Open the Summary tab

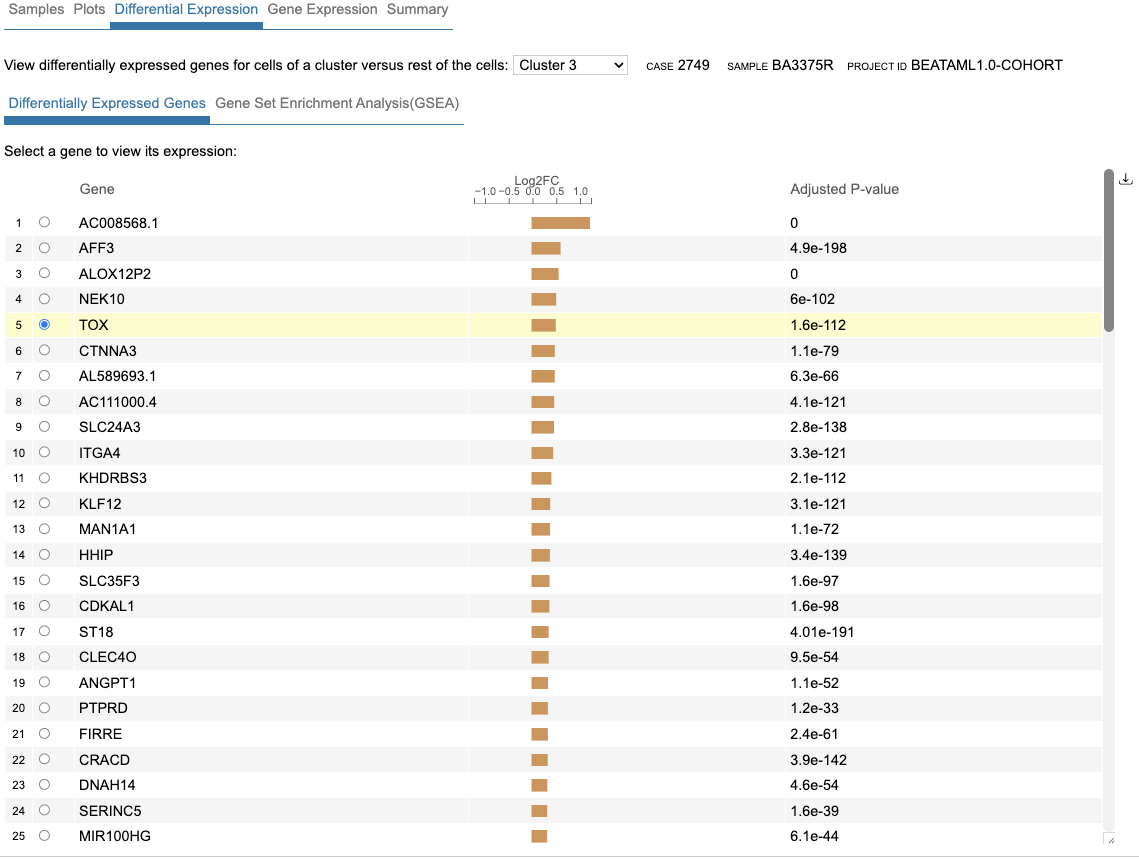(417, 10)
